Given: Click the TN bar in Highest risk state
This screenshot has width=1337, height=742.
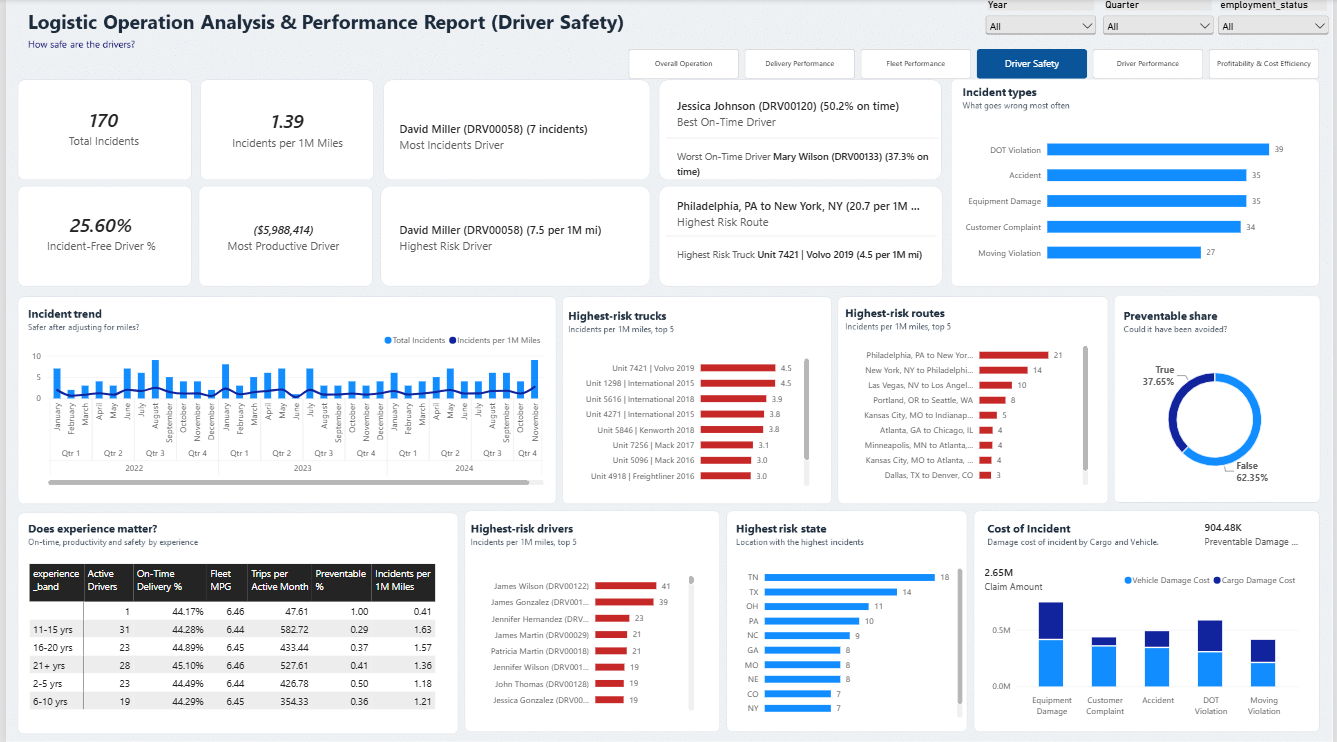Looking at the screenshot, I should coord(850,577).
